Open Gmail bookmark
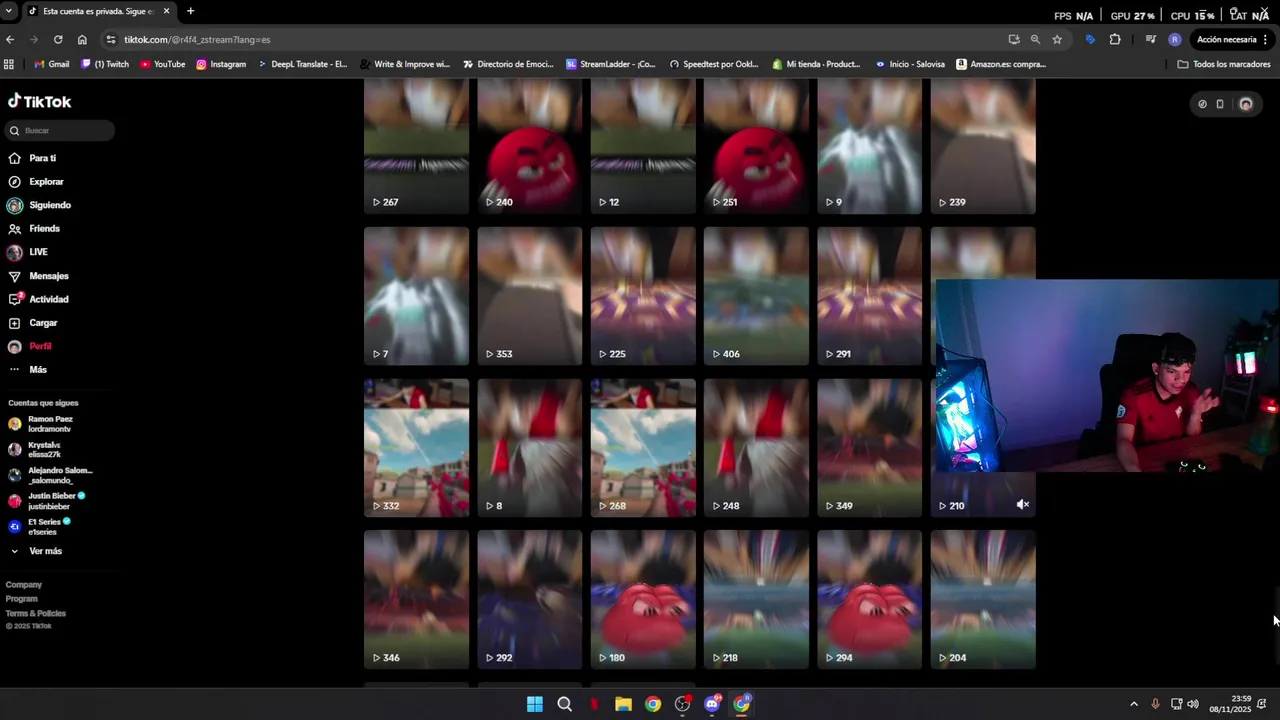This screenshot has width=1280, height=720. pos(51,64)
